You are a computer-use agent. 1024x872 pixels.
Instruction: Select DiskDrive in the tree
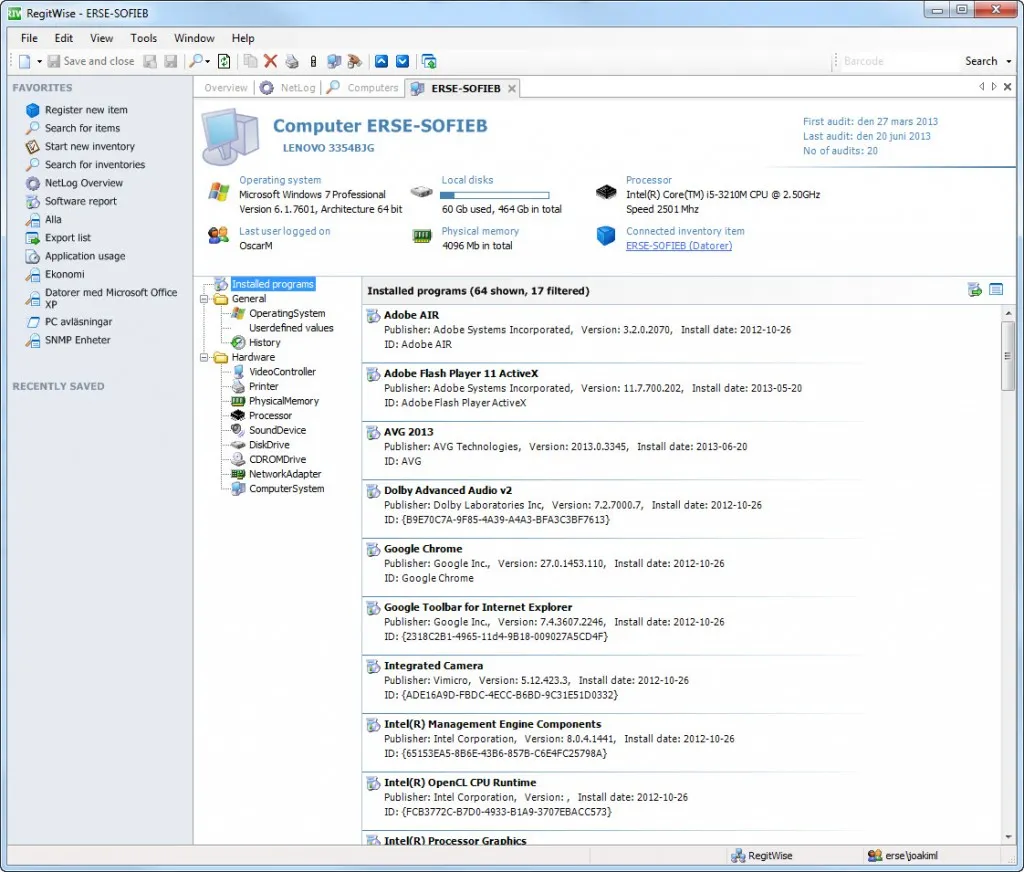(x=268, y=445)
